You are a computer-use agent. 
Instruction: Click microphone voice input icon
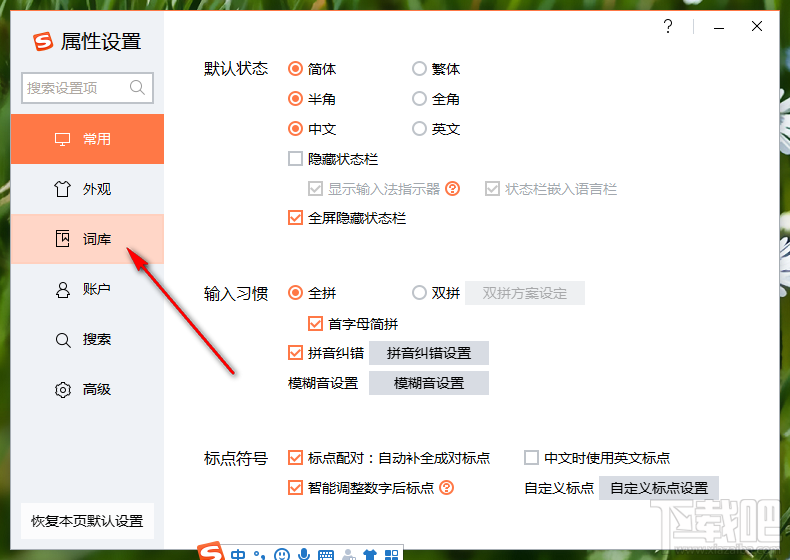pyautogui.click(x=304, y=554)
